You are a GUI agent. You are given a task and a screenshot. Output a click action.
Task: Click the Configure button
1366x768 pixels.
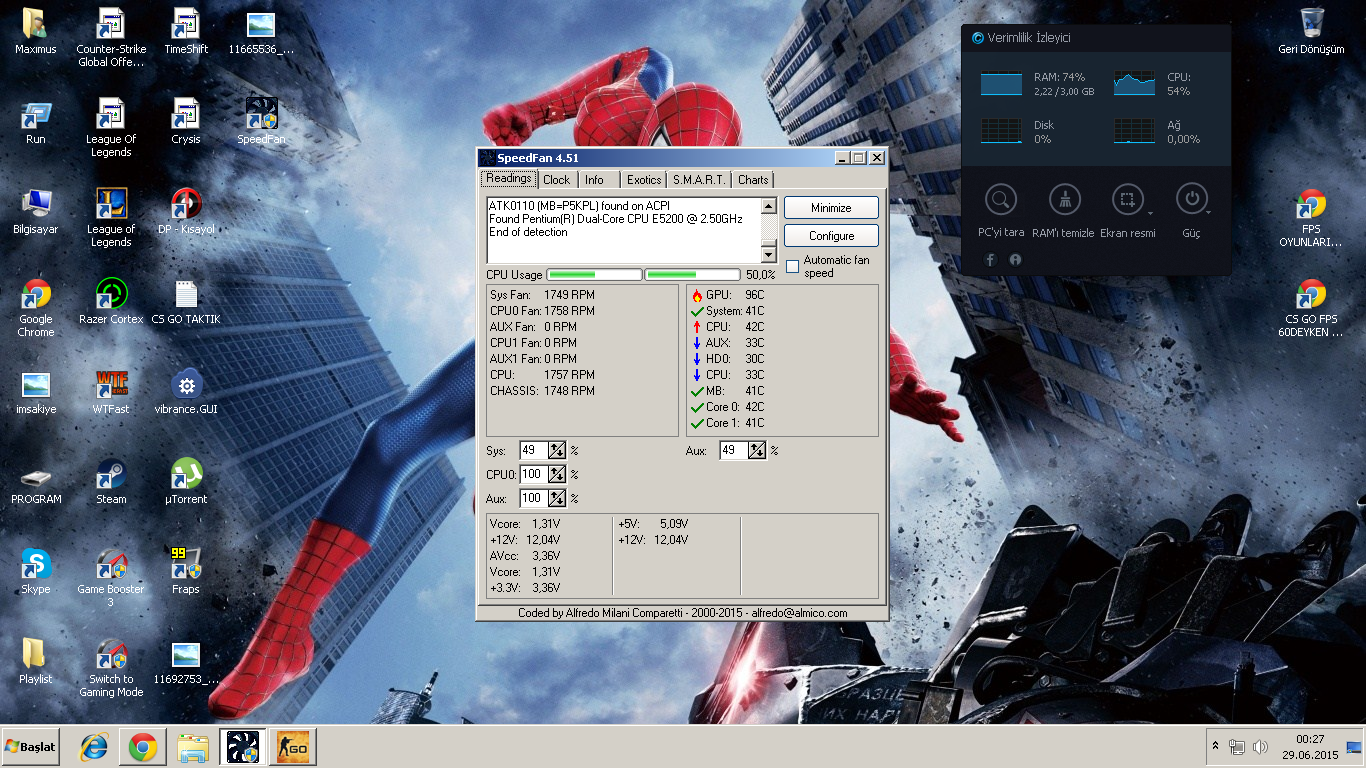(x=831, y=236)
